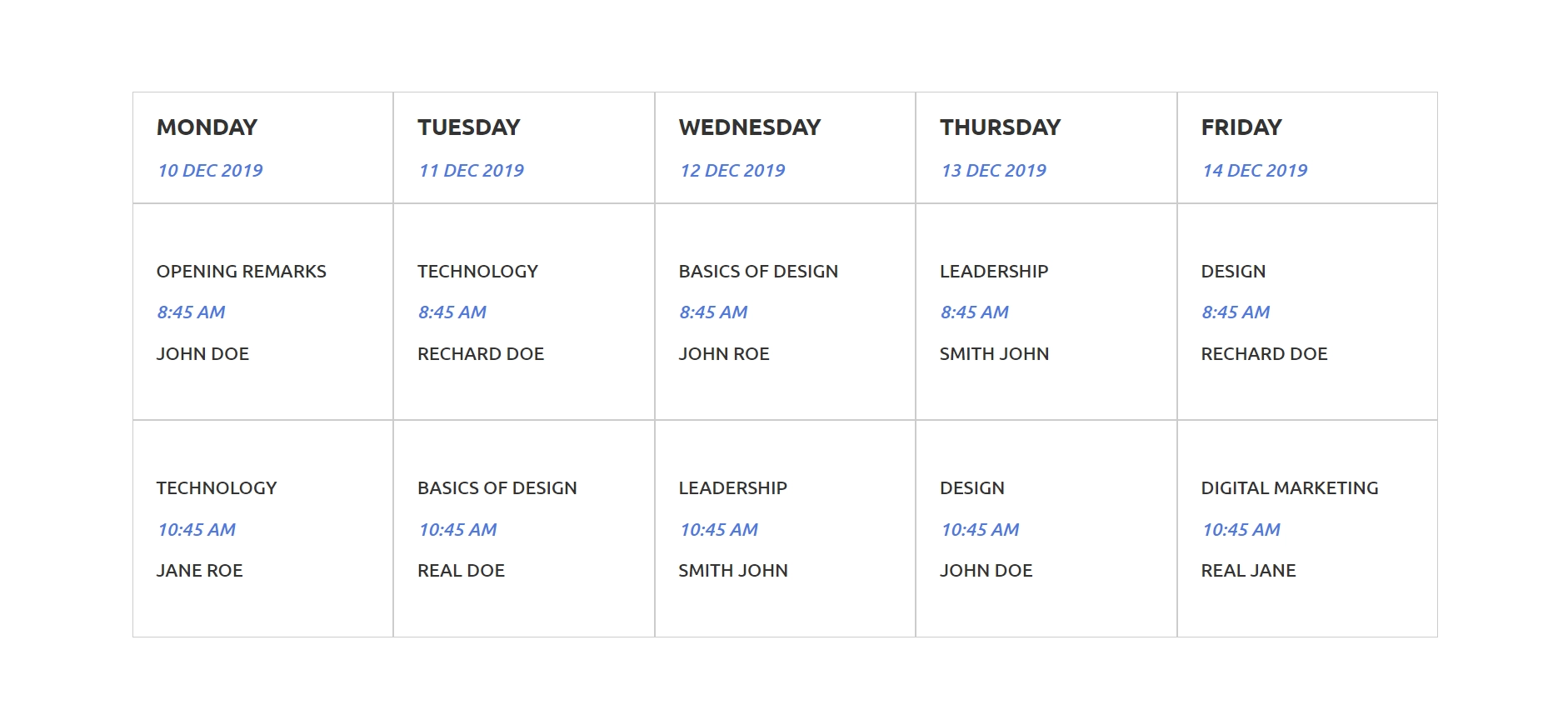Click Wednesday's 8:45 BASICS OF DESIGN session

coord(758,271)
